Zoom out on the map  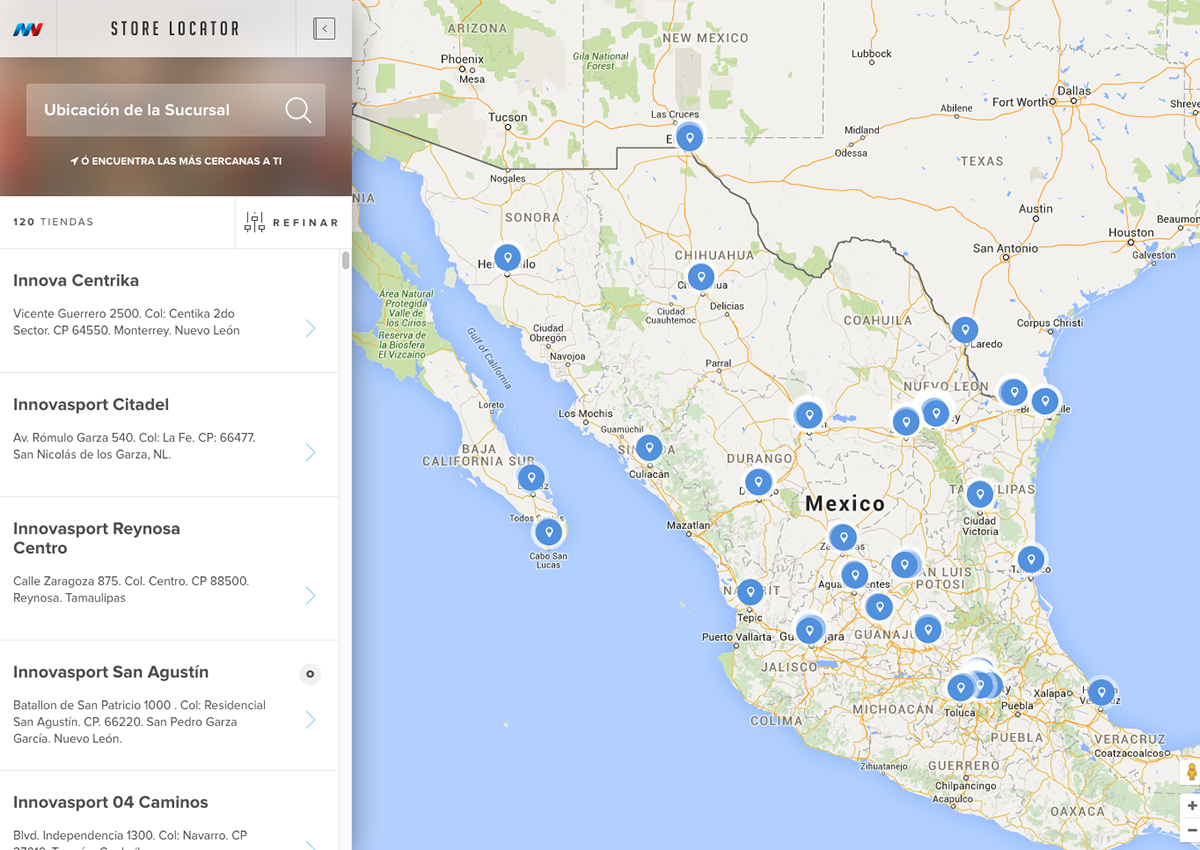click(1191, 830)
